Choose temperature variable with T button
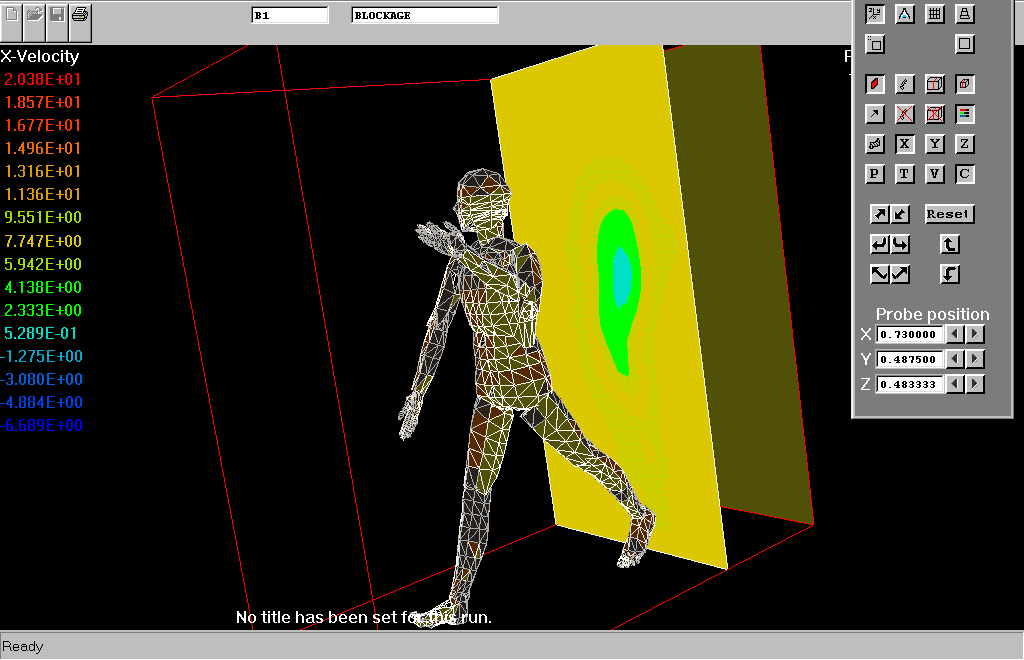 (x=904, y=174)
